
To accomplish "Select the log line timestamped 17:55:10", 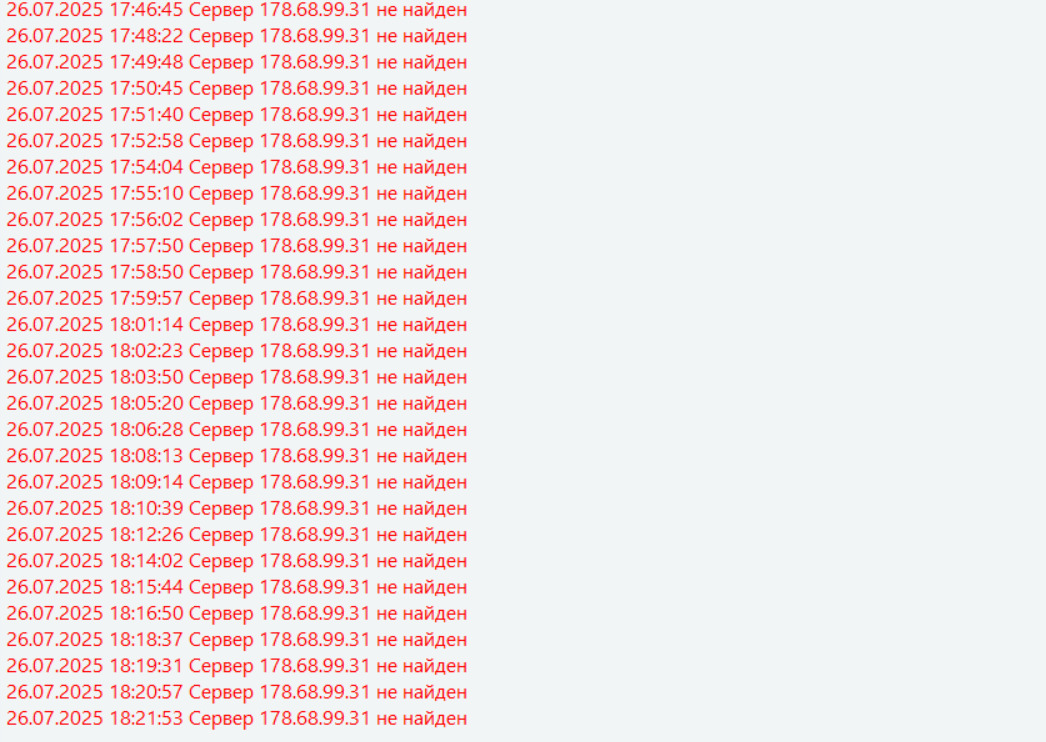I will pos(237,194).
